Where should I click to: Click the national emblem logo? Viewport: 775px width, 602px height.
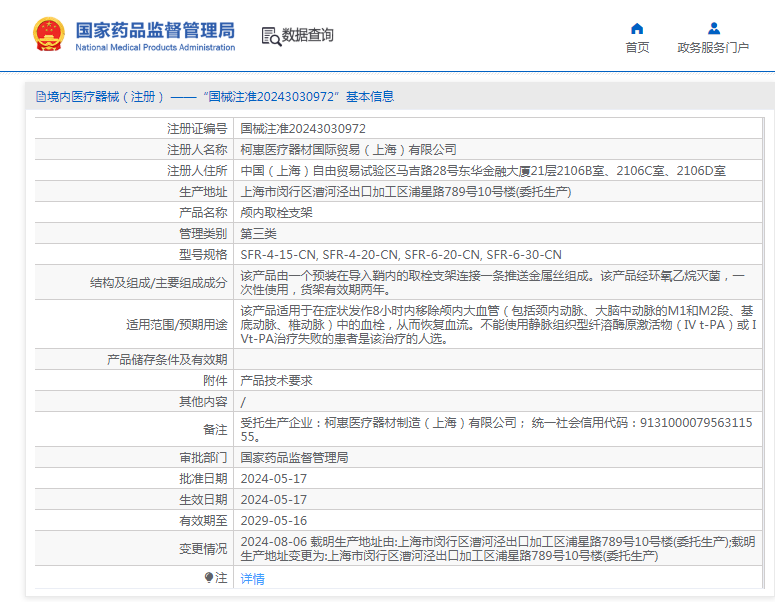coord(49,34)
